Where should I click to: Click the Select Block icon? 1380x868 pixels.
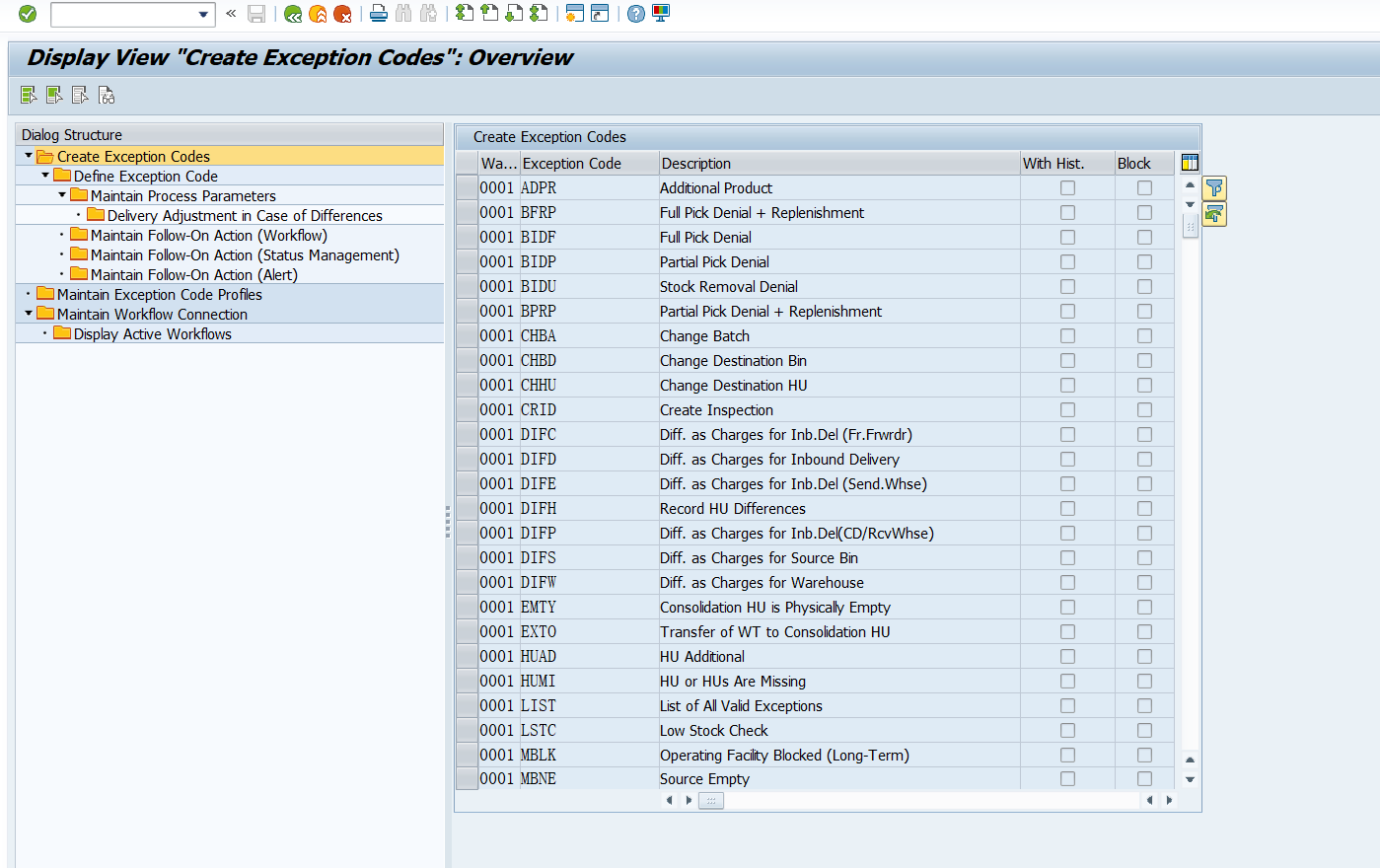tap(54, 96)
